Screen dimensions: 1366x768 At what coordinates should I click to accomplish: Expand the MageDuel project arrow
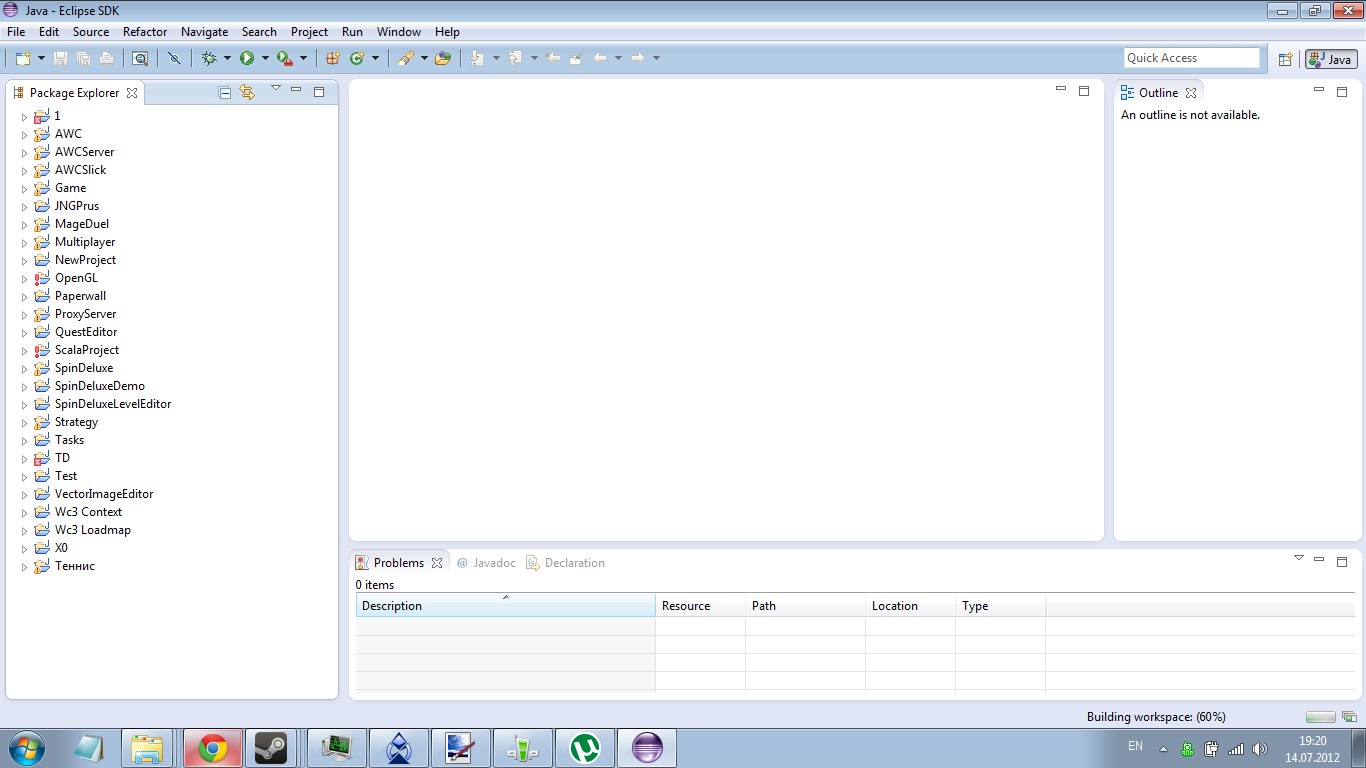(25, 225)
